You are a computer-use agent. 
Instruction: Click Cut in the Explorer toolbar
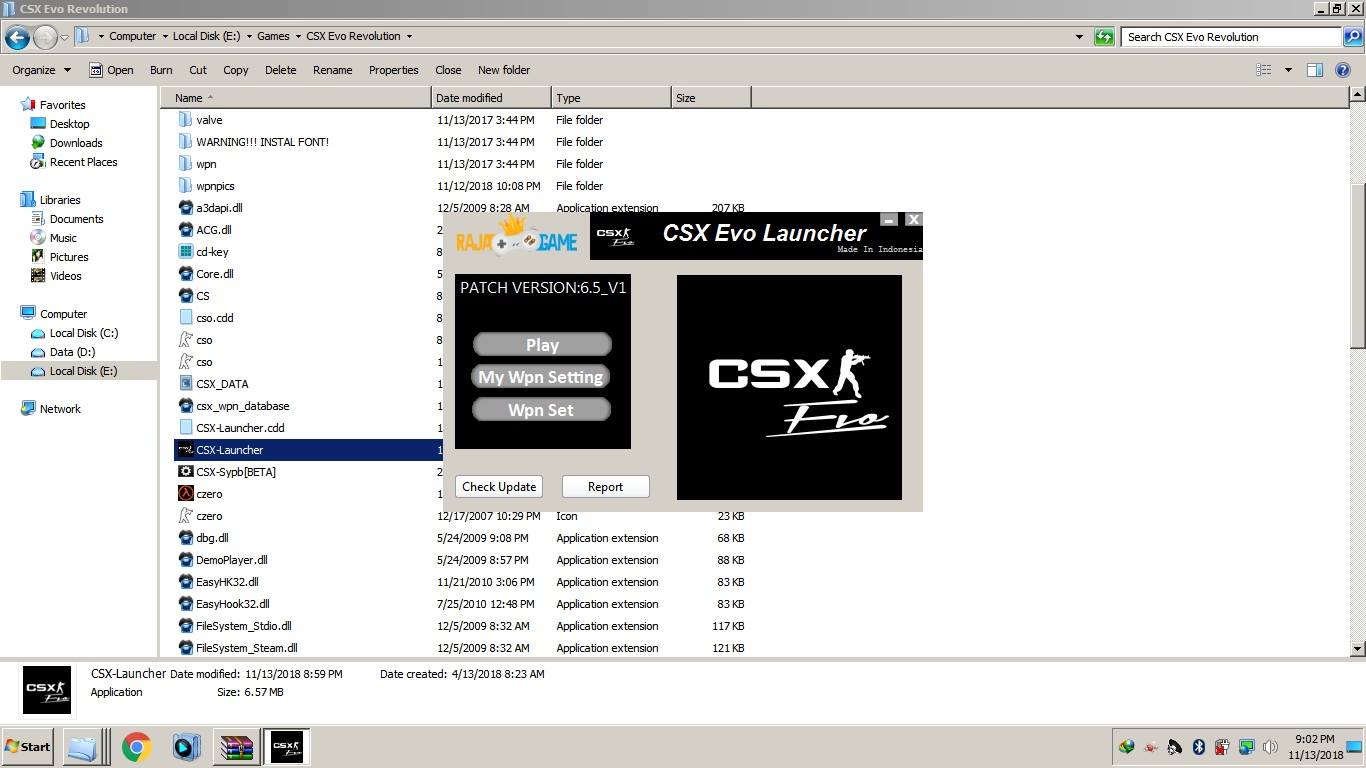click(198, 70)
